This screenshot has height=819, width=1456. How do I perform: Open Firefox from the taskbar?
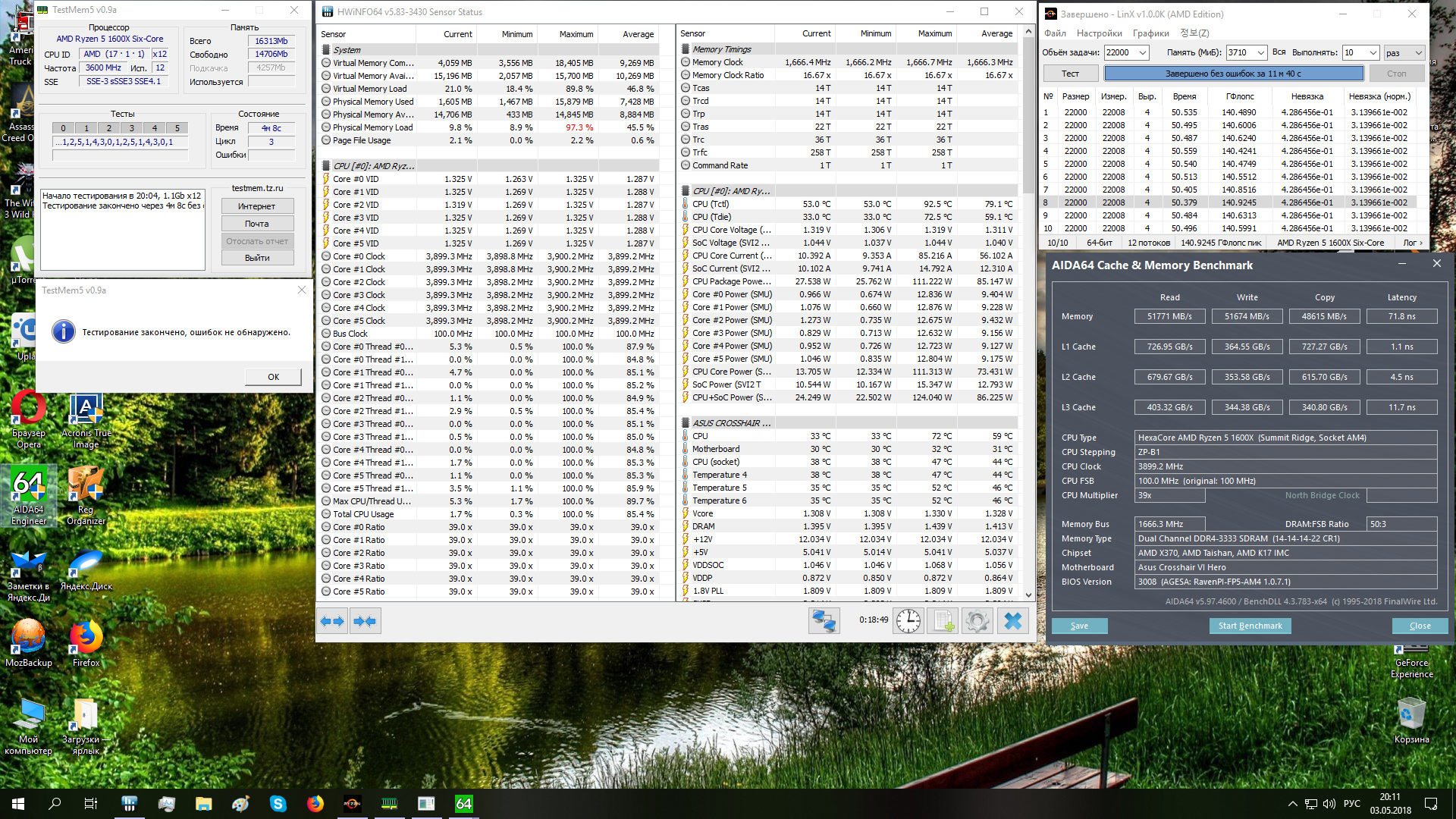pyautogui.click(x=315, y=804)
